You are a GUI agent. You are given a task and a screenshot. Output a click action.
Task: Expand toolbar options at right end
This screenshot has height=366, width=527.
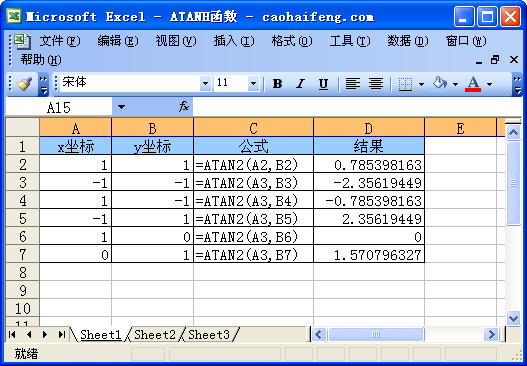point(517,84)
